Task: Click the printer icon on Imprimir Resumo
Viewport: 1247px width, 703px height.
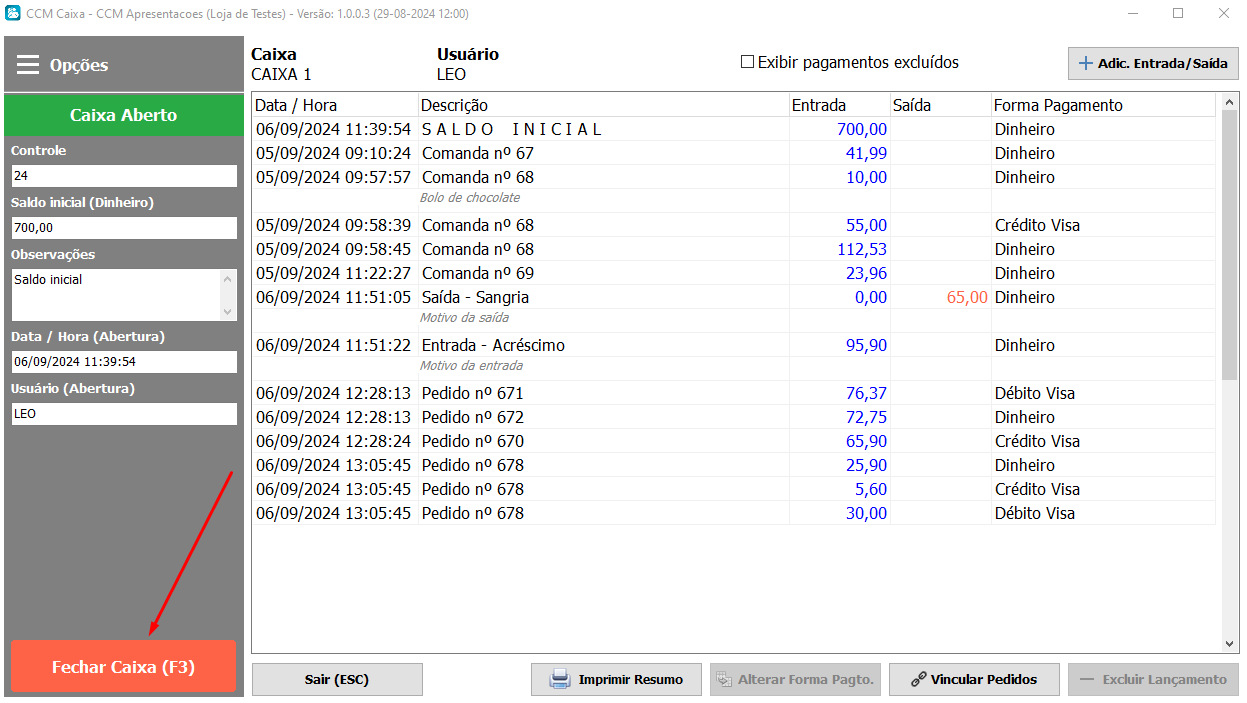Action: click(560, 680)
